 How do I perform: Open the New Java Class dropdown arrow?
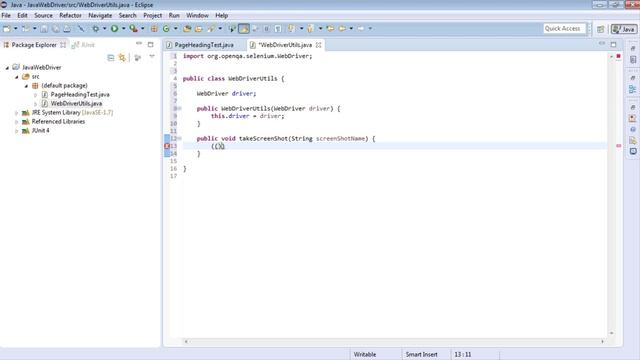pyautogui.click(x=176, y=29)
